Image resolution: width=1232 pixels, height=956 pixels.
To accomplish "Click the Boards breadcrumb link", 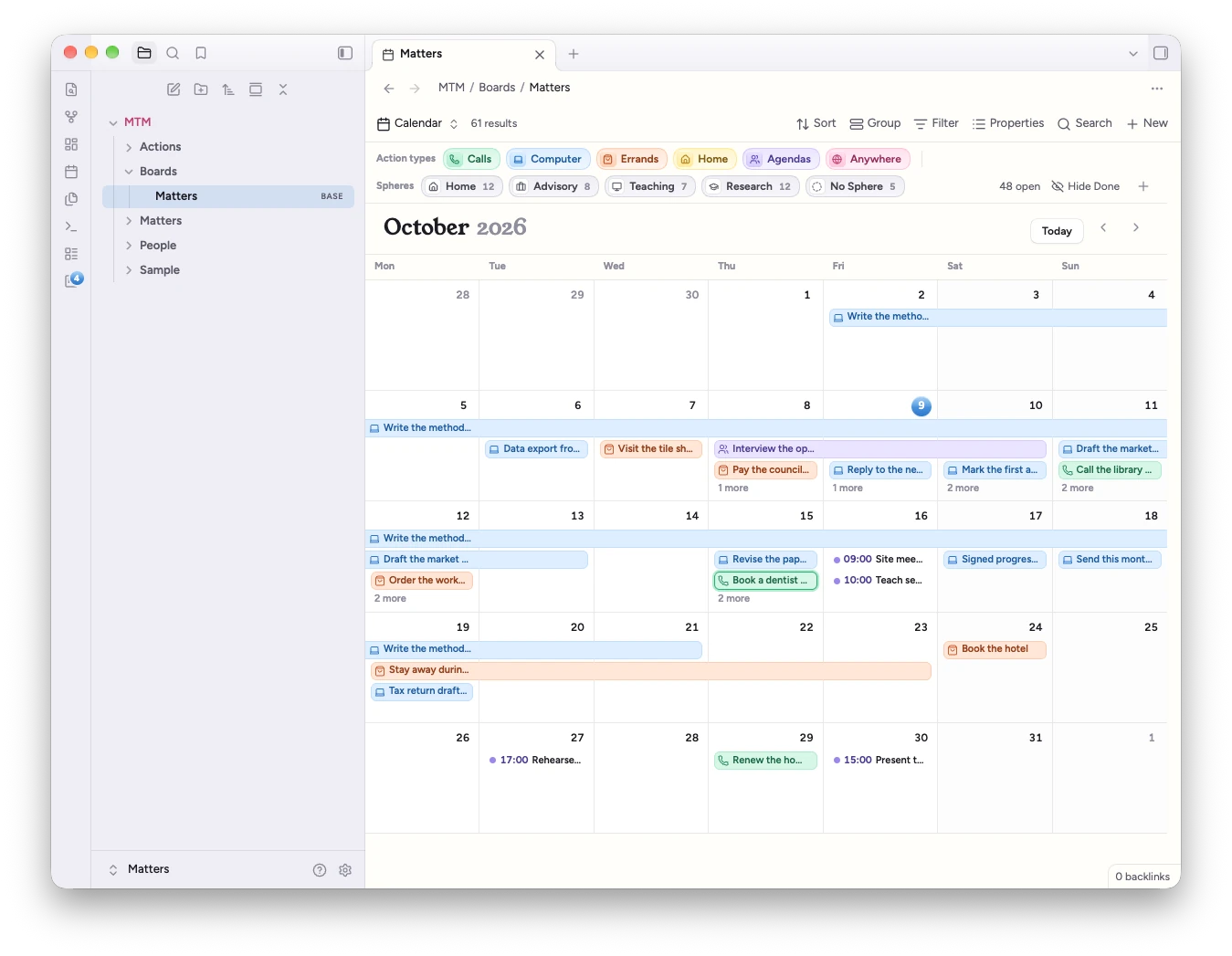I will 497,88.
